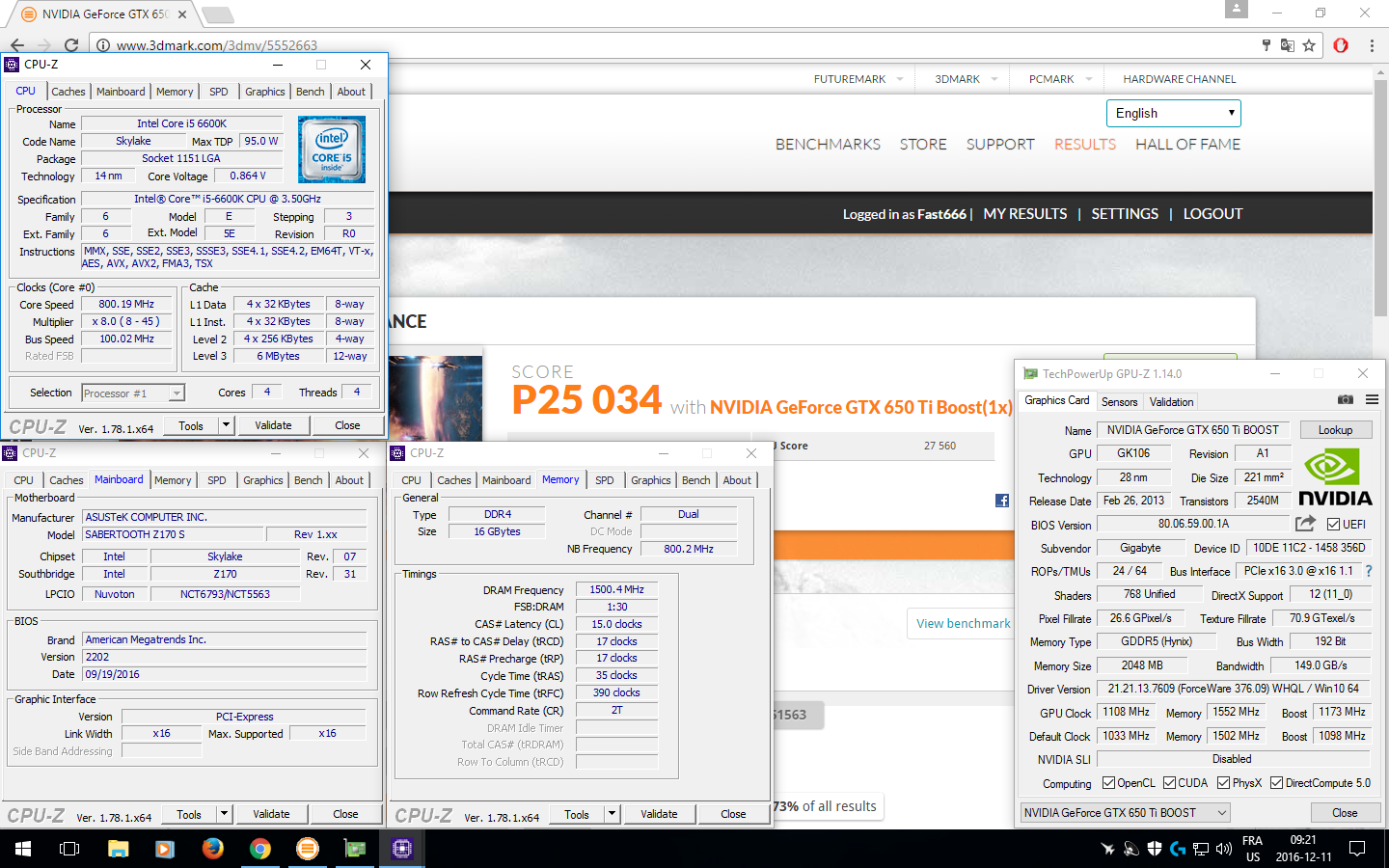This screenshot has height=868, width=1389.
Task: Open Caches tab in top CPU-Z window
Action: [x=68, y=92]
